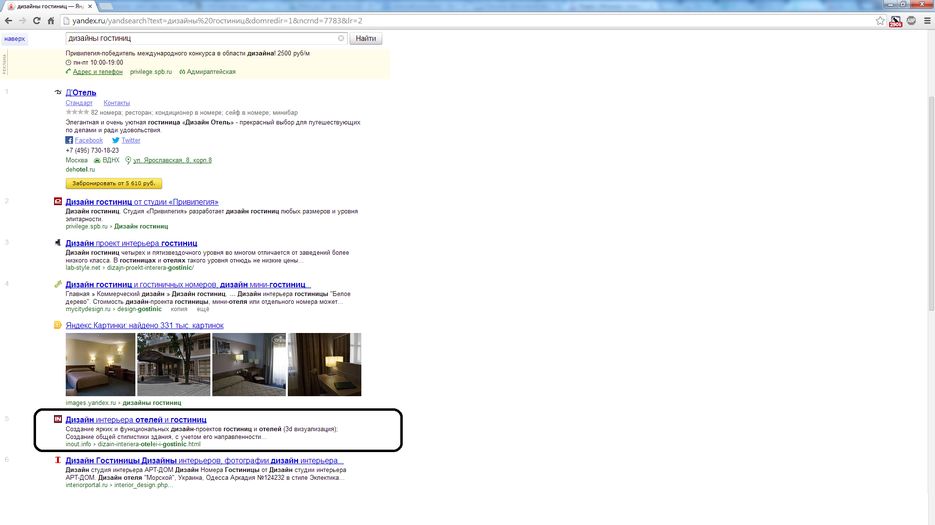Open 'Дизайн гостиниц и гостиничных номеров' result
The height and width of the screenshot is (525, 935).
(188, 285)
